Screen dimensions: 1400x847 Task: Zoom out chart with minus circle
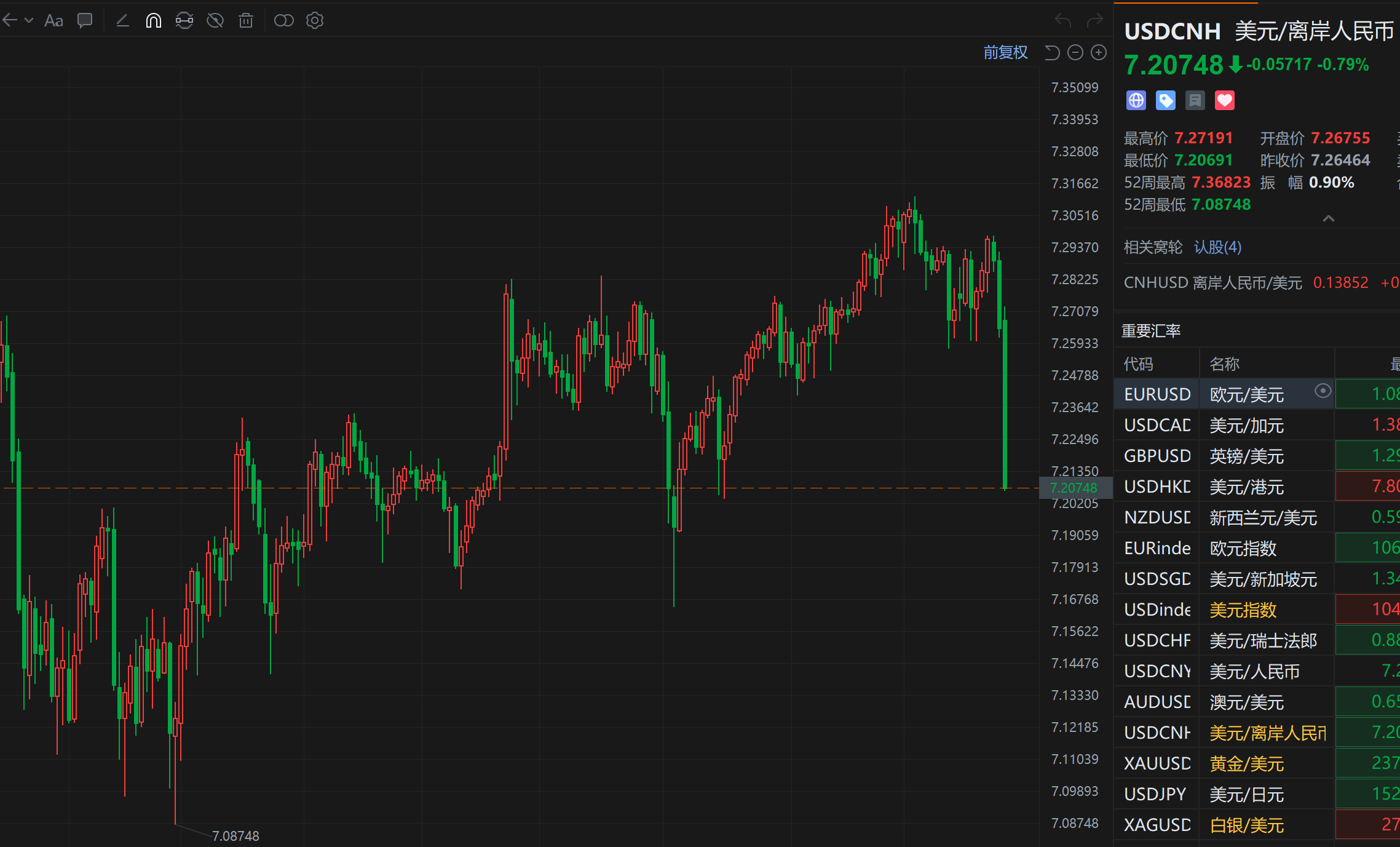(x=1075, y=52)
